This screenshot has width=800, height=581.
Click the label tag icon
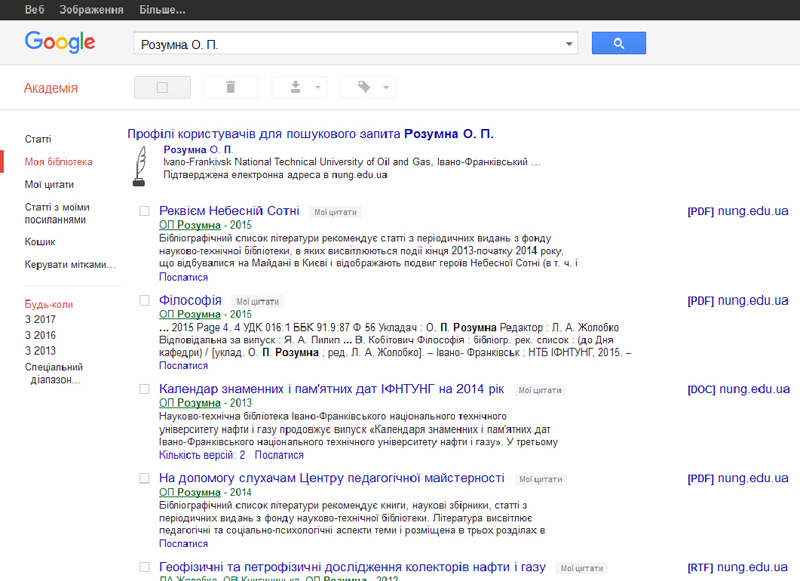tap(364, 87)
